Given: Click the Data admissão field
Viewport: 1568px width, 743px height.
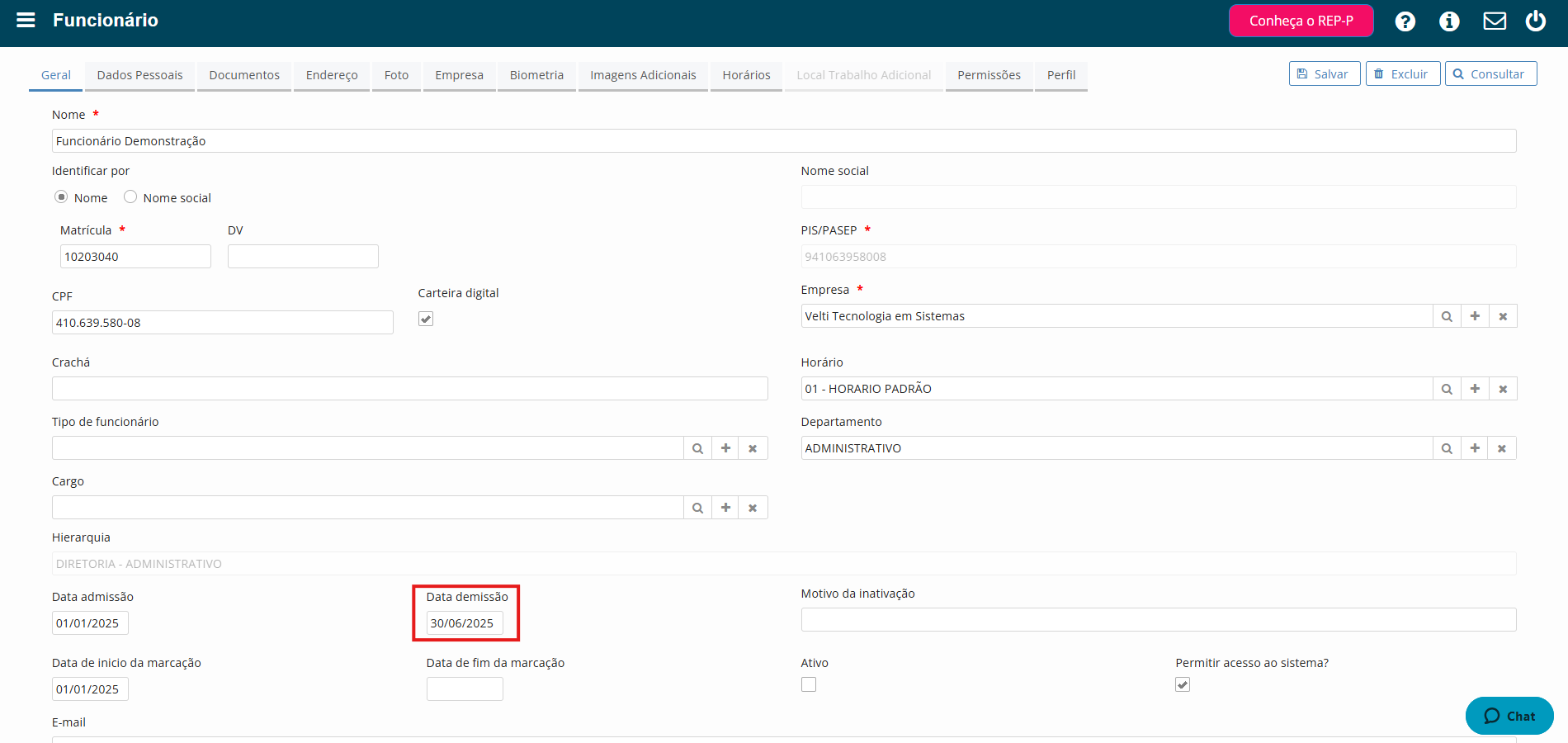Looking at the screenshot, I should click(90, 623).
